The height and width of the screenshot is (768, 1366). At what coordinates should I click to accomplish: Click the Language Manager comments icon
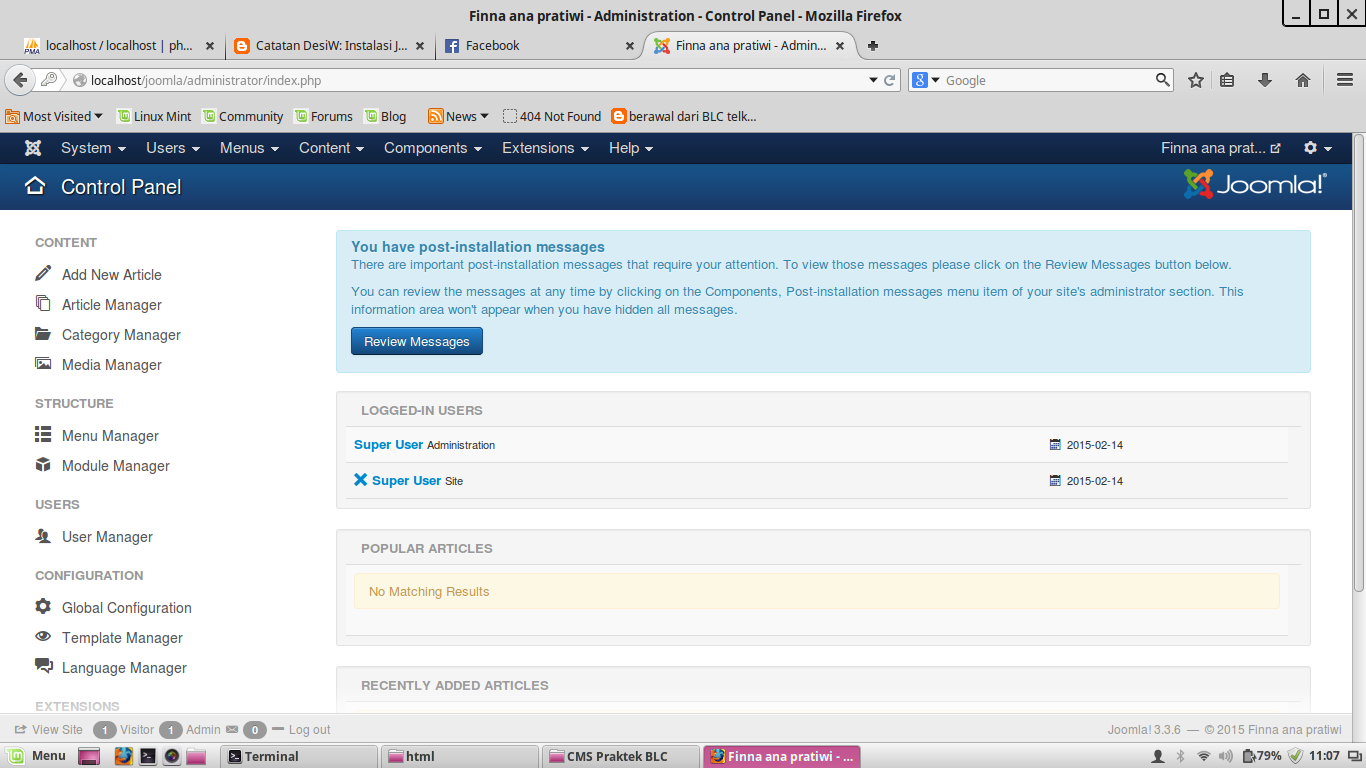click(43, 666)
